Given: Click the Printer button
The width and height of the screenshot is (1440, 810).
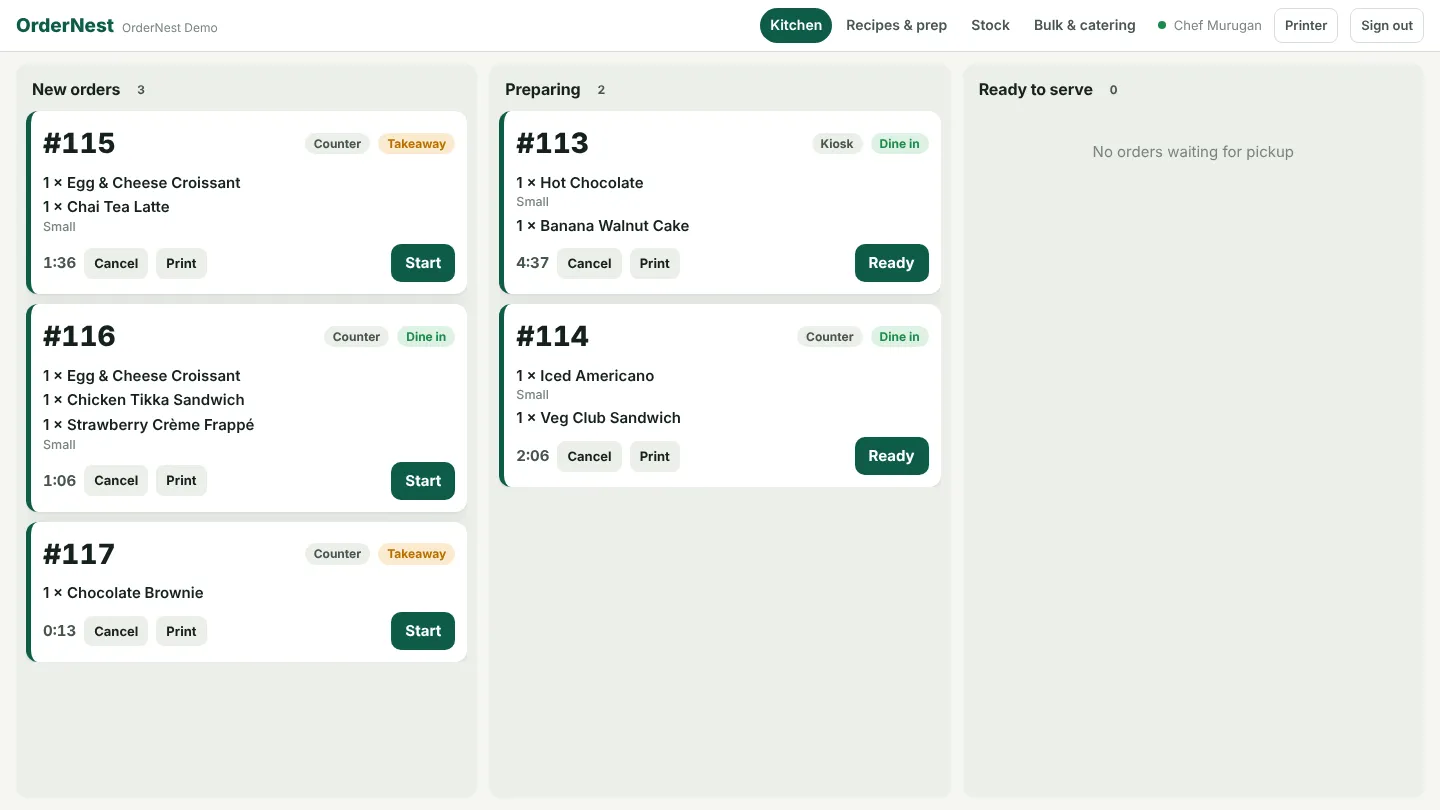Looking at the screenshot, I should click(1305, 25).
